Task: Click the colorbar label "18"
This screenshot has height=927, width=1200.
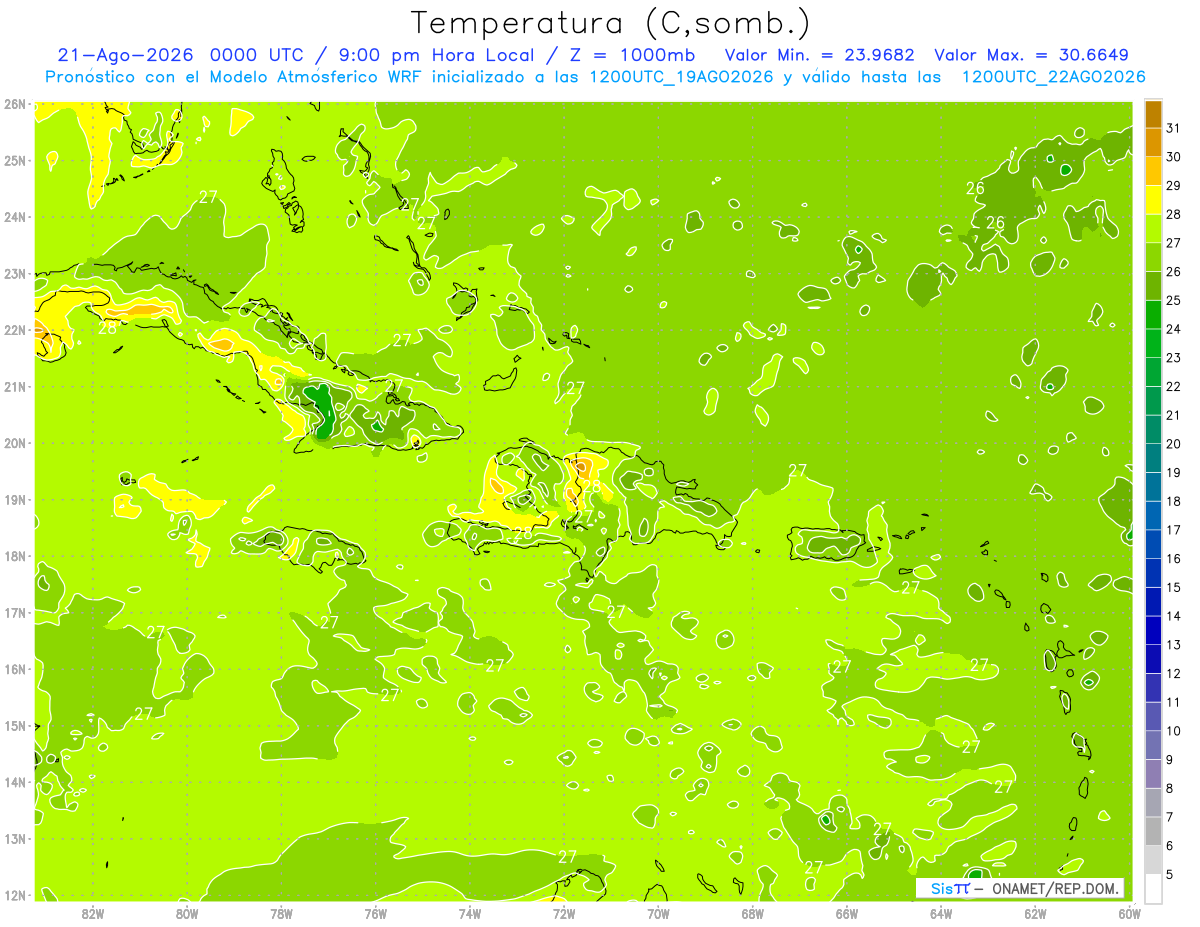Action: pyautogui.click(x=1173, y=501)
